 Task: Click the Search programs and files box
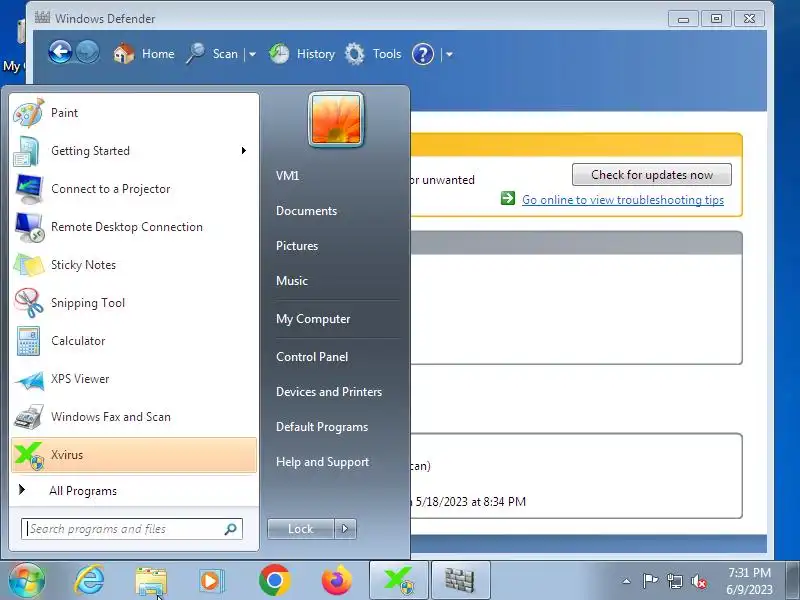132,529
